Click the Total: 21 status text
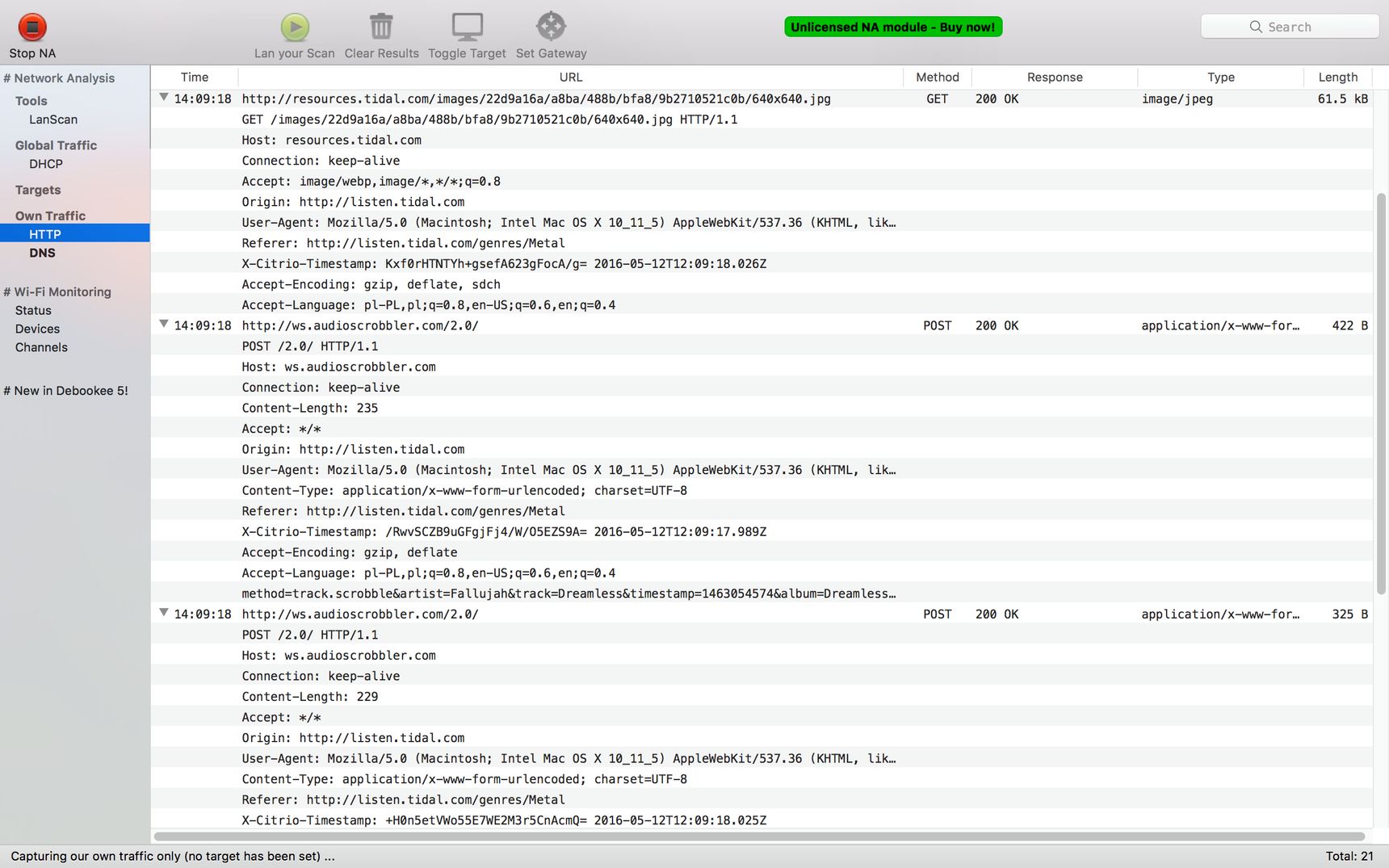This screenshot has width=1389, height=868. [1349, 856]
